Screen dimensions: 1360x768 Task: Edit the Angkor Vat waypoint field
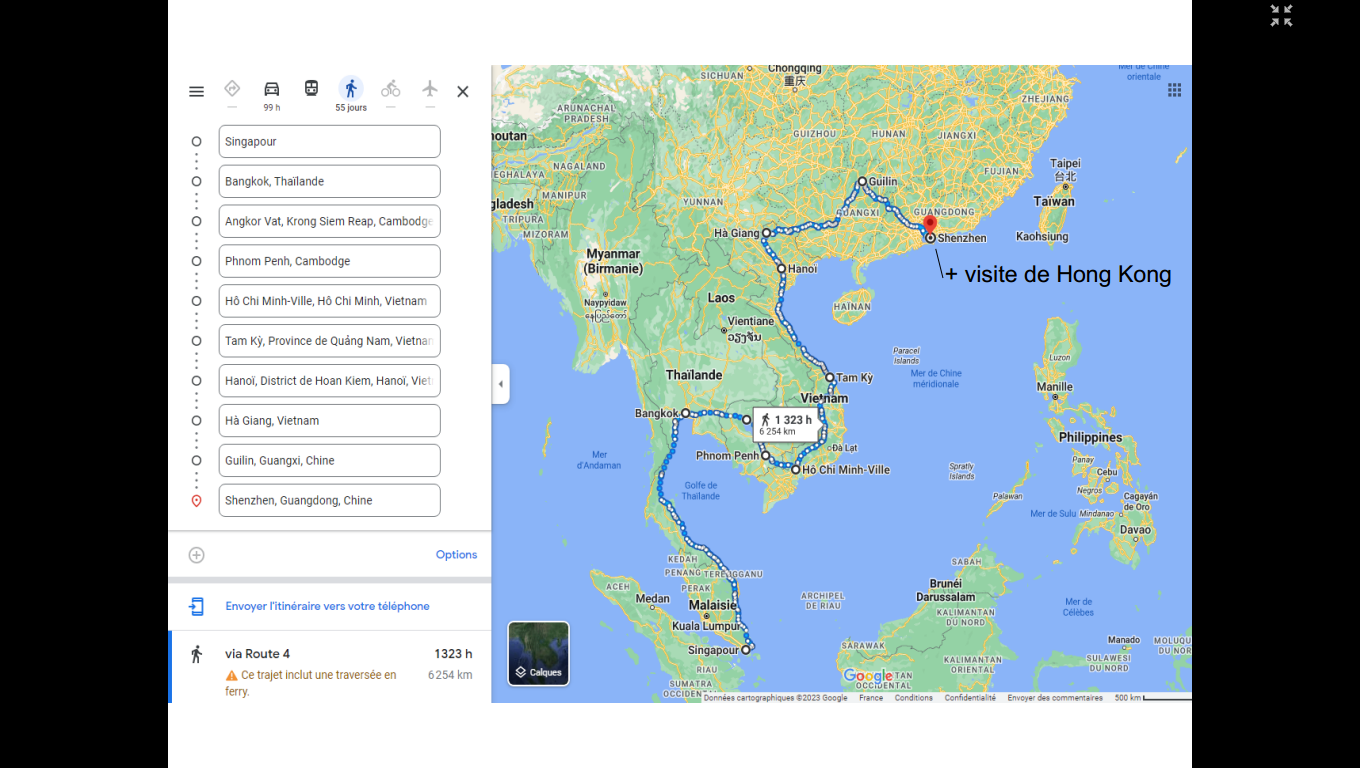point(330,221)
